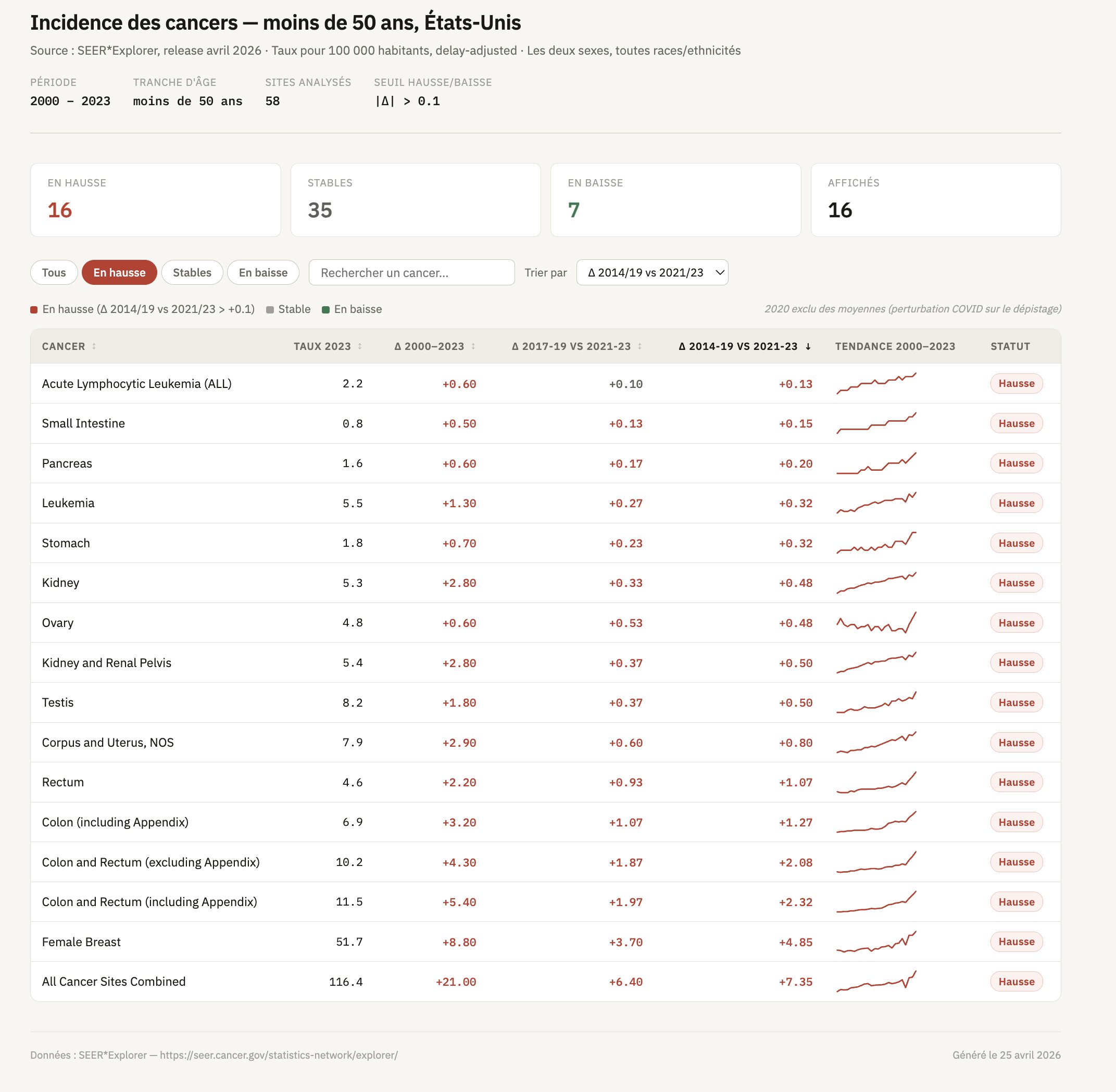Click the sort arrows icon beside CANCER header
Screen dimensions: 1116x1092
[94, 346]
